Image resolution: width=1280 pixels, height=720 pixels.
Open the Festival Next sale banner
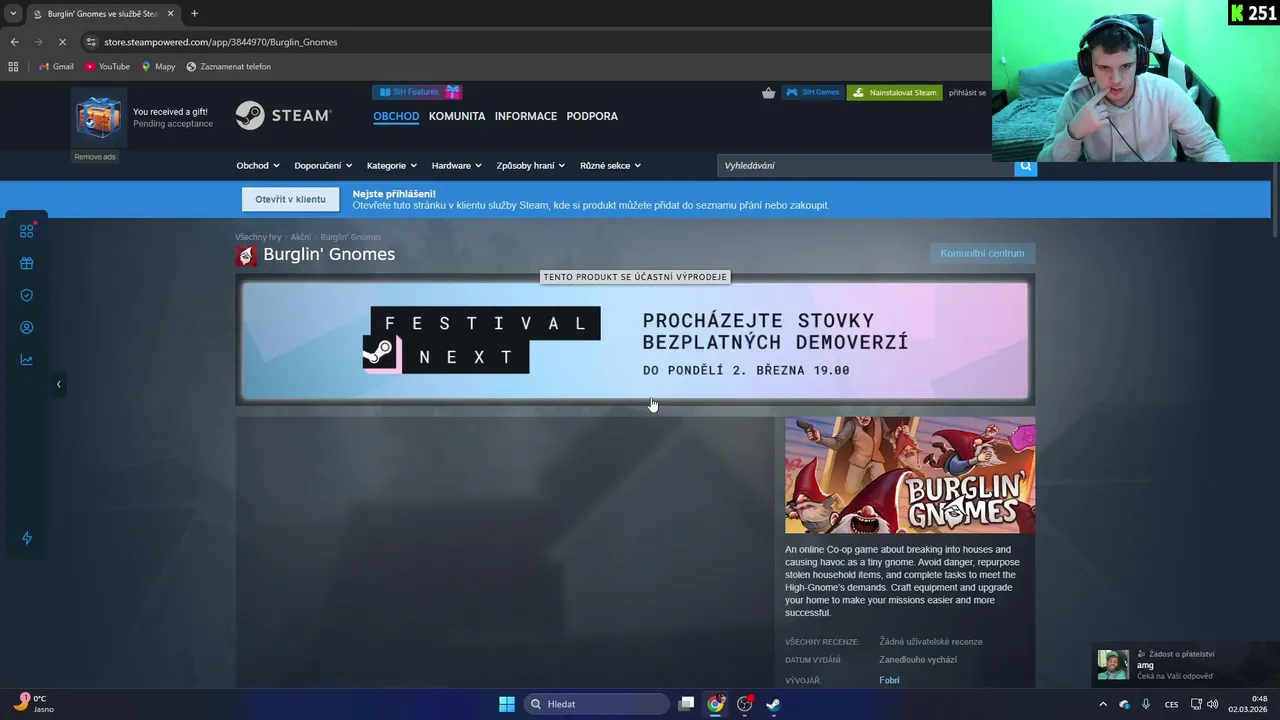pos(635,341)
